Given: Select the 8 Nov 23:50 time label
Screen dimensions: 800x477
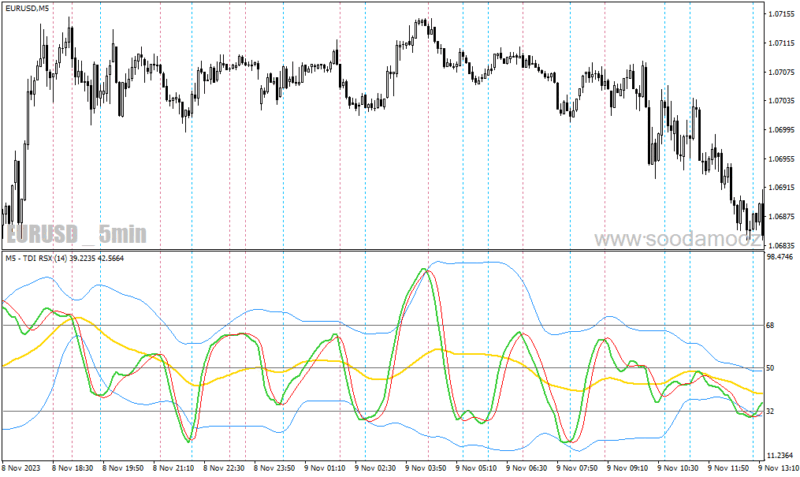Looking at the screenshot, I should 274,467.
